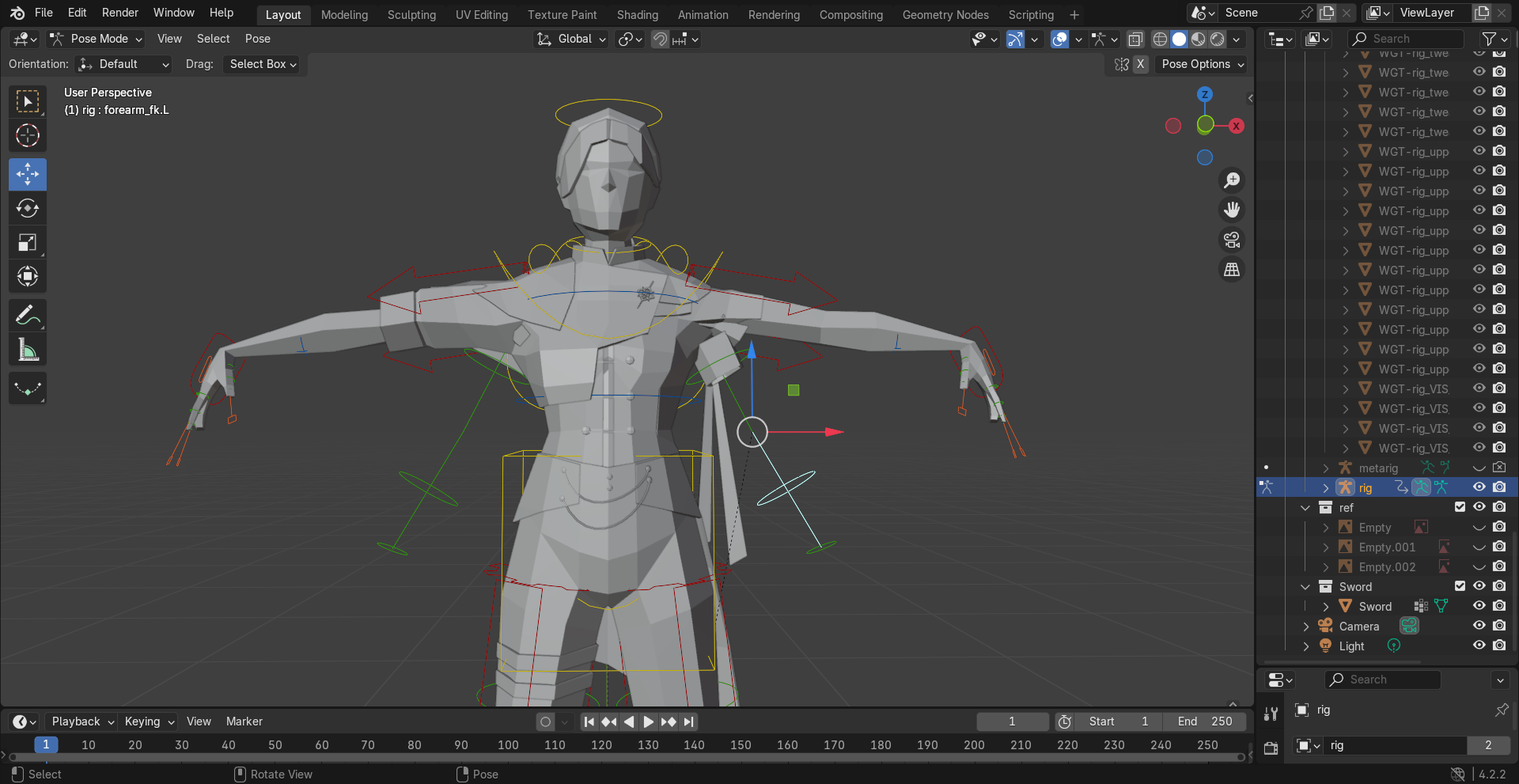Click the End frame field

1204,722
